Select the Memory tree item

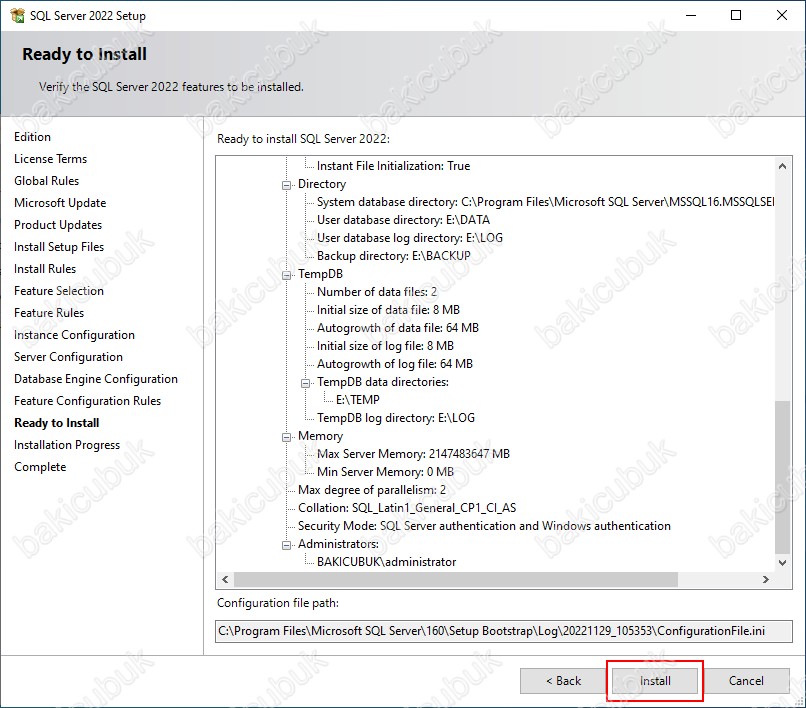320,436
